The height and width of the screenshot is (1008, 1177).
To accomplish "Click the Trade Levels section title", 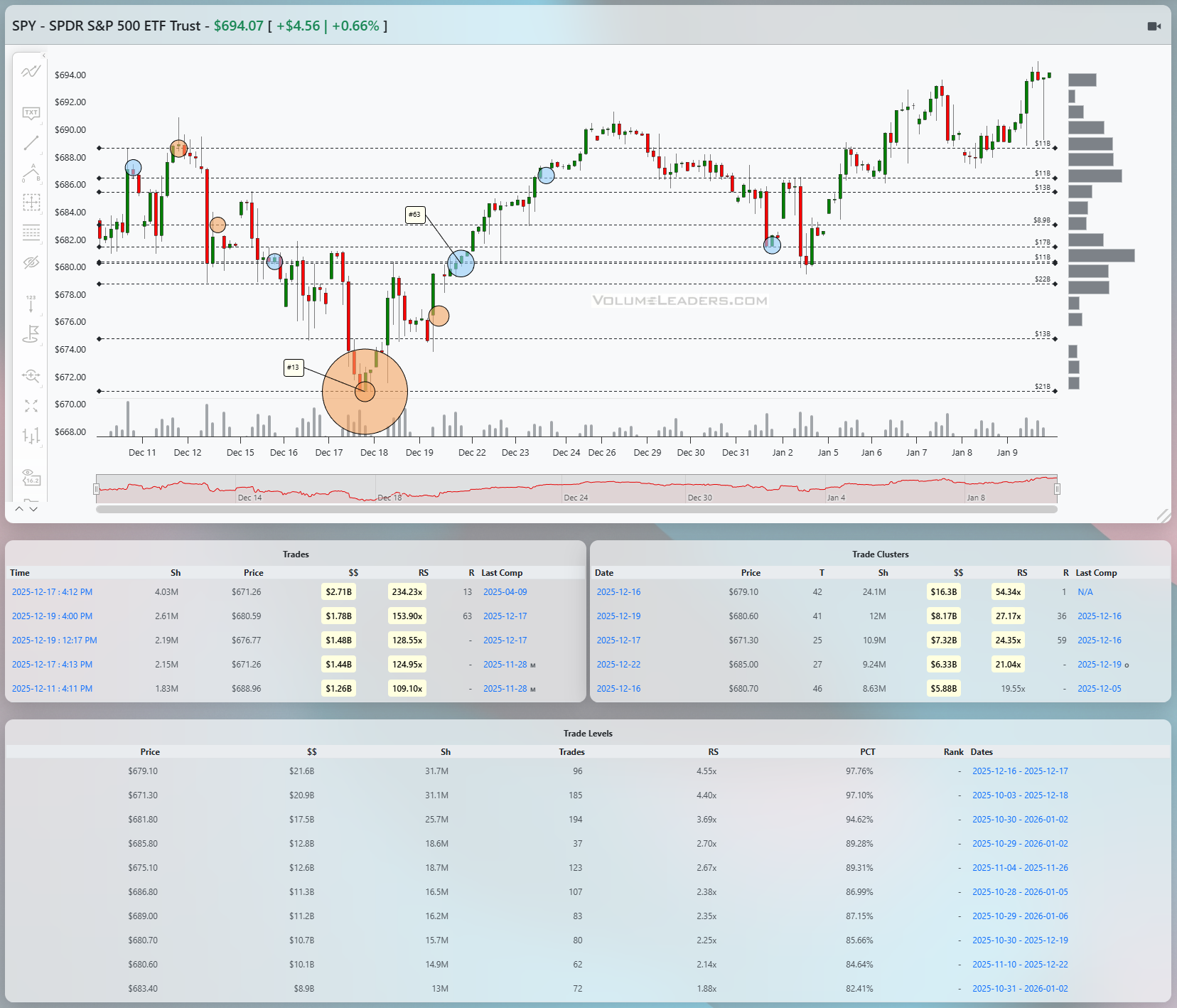I will tap(588, 734).
